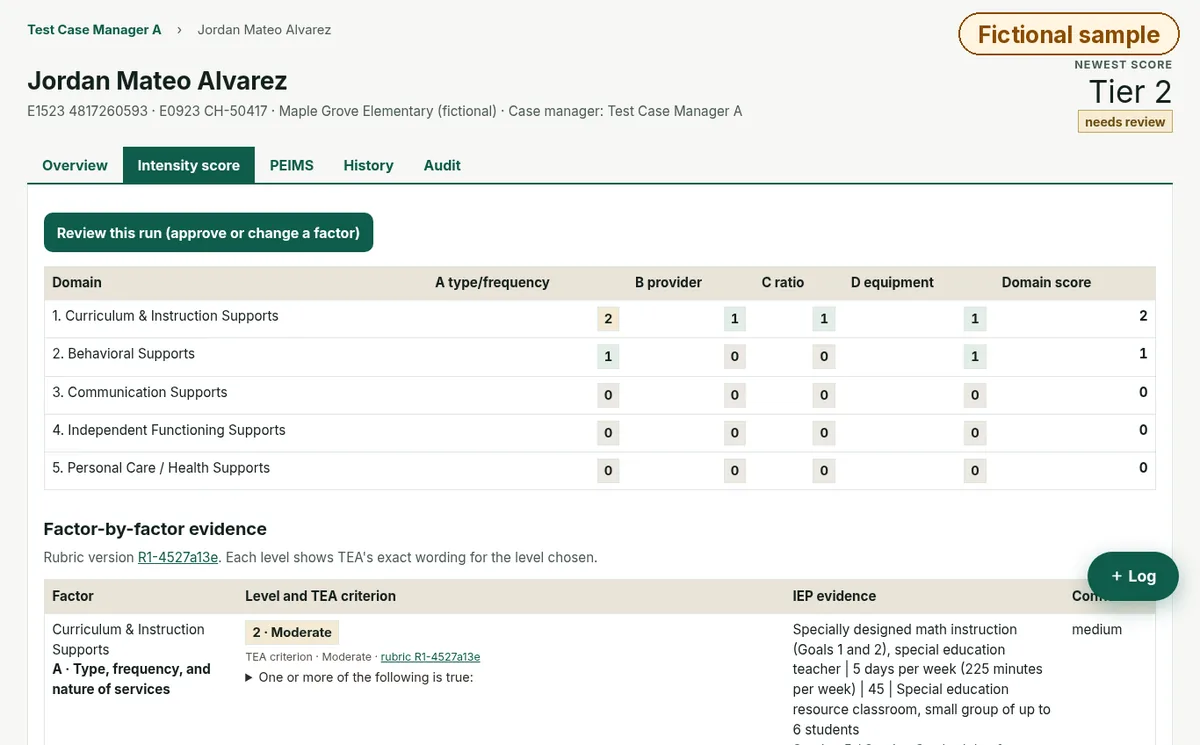Image resolution: width=1200 pixels, height=745 pixels.
Task: Click A type/frequency score 2 in Curriculum & Instruction row
Action: tap(608, 319)
